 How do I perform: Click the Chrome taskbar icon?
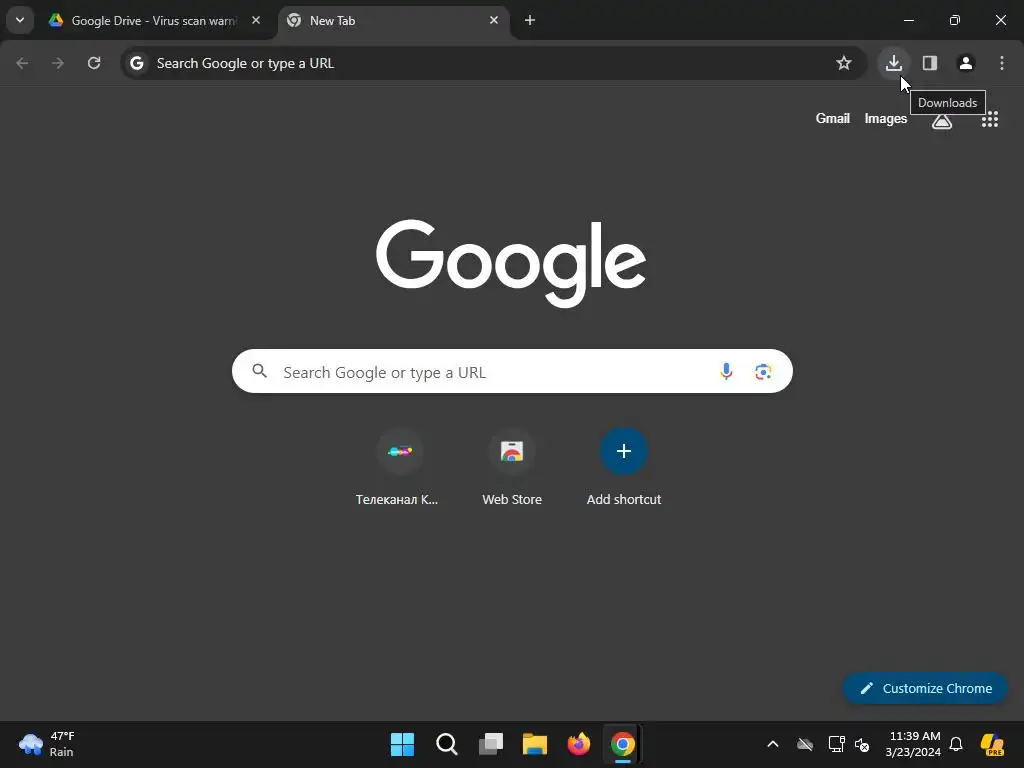(622, 744)
